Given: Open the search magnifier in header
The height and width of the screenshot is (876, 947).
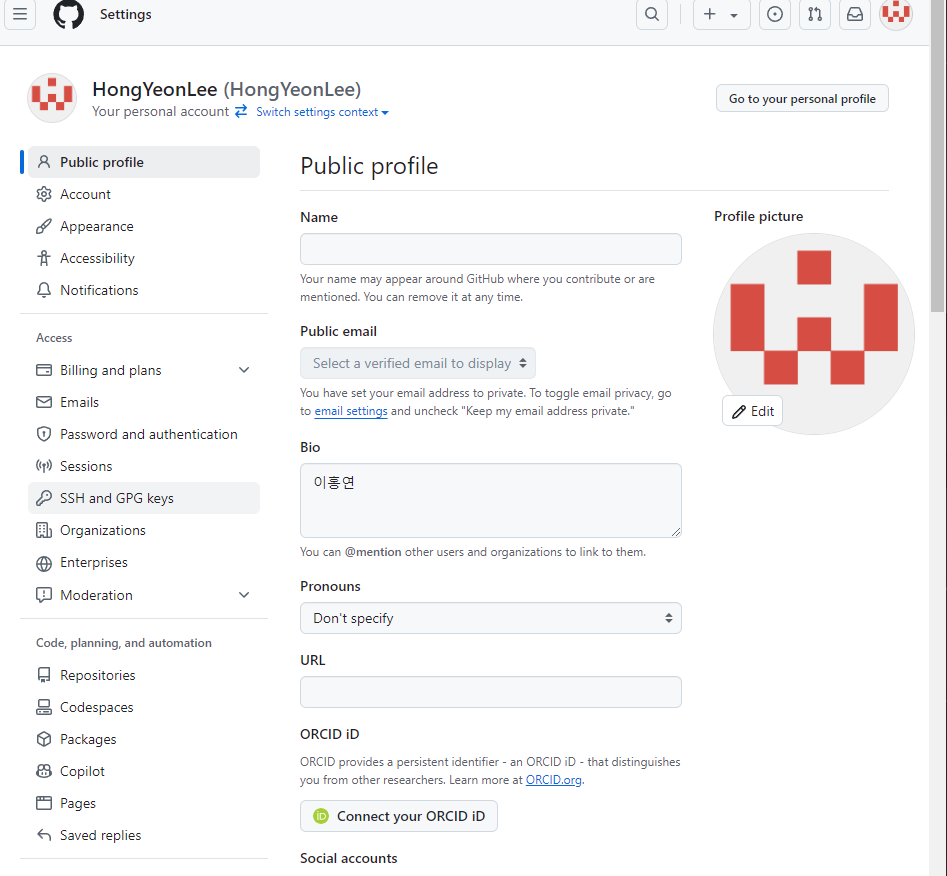Looking at the screenshot, I should coord(652,14).
